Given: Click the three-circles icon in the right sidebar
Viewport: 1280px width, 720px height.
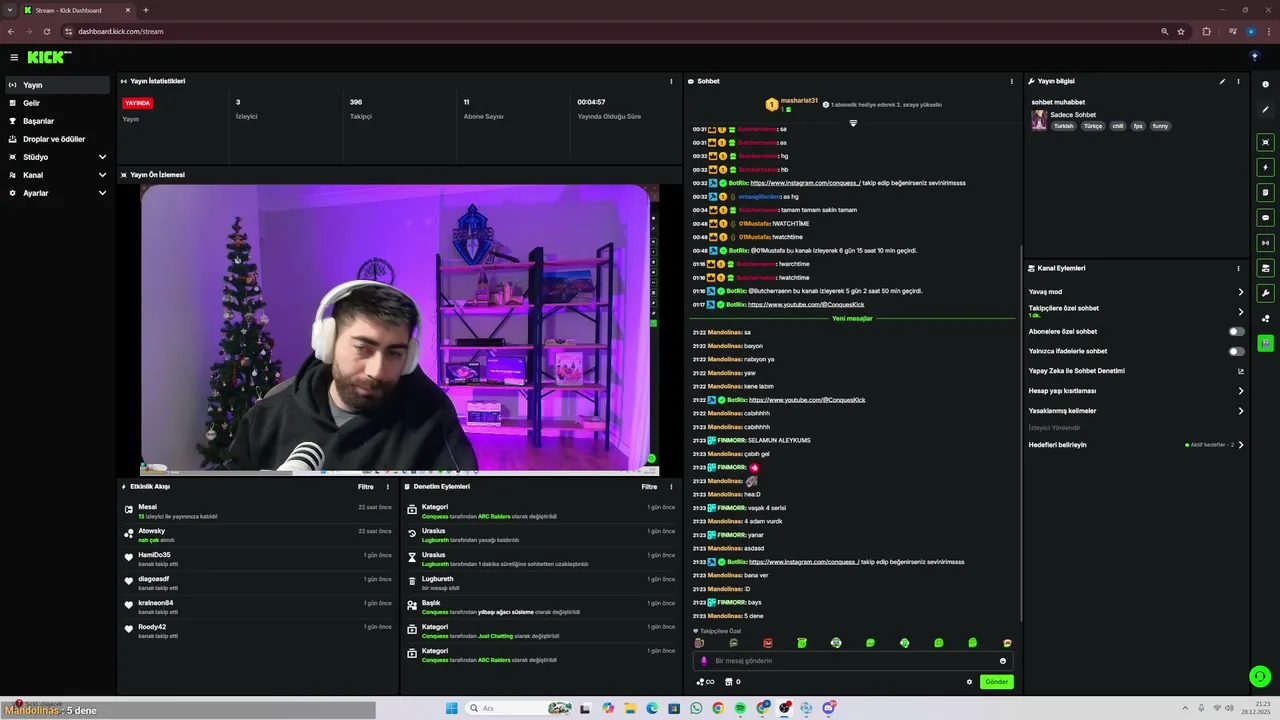Looking at the screenshot, I should click(x=1265, y=318).
